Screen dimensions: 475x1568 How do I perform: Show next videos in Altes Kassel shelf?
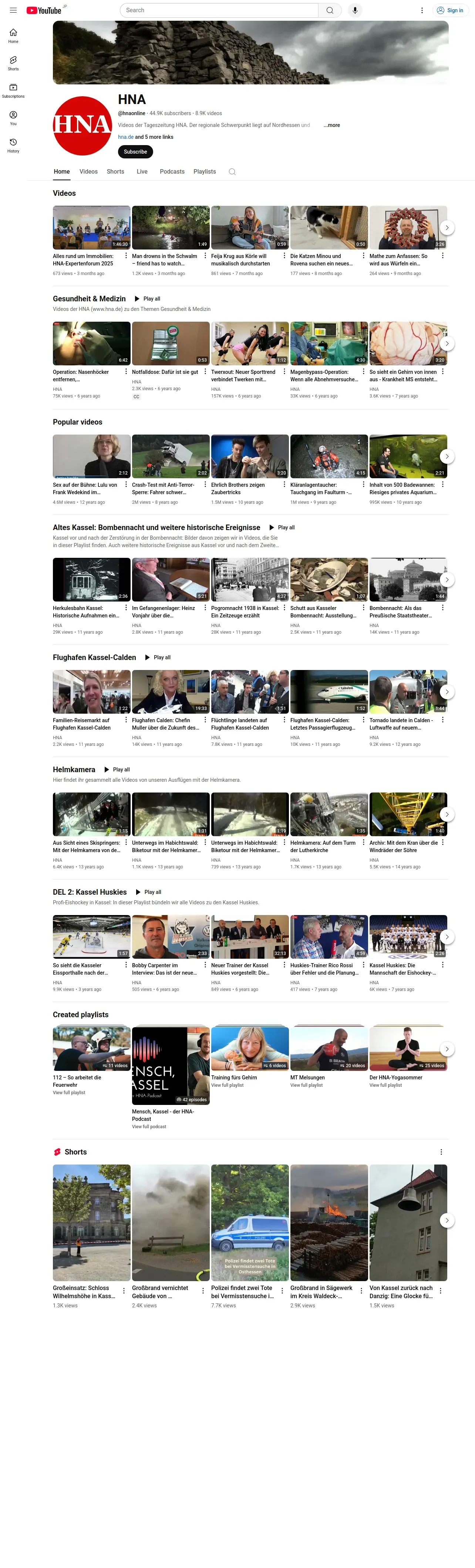coord(447,579)
